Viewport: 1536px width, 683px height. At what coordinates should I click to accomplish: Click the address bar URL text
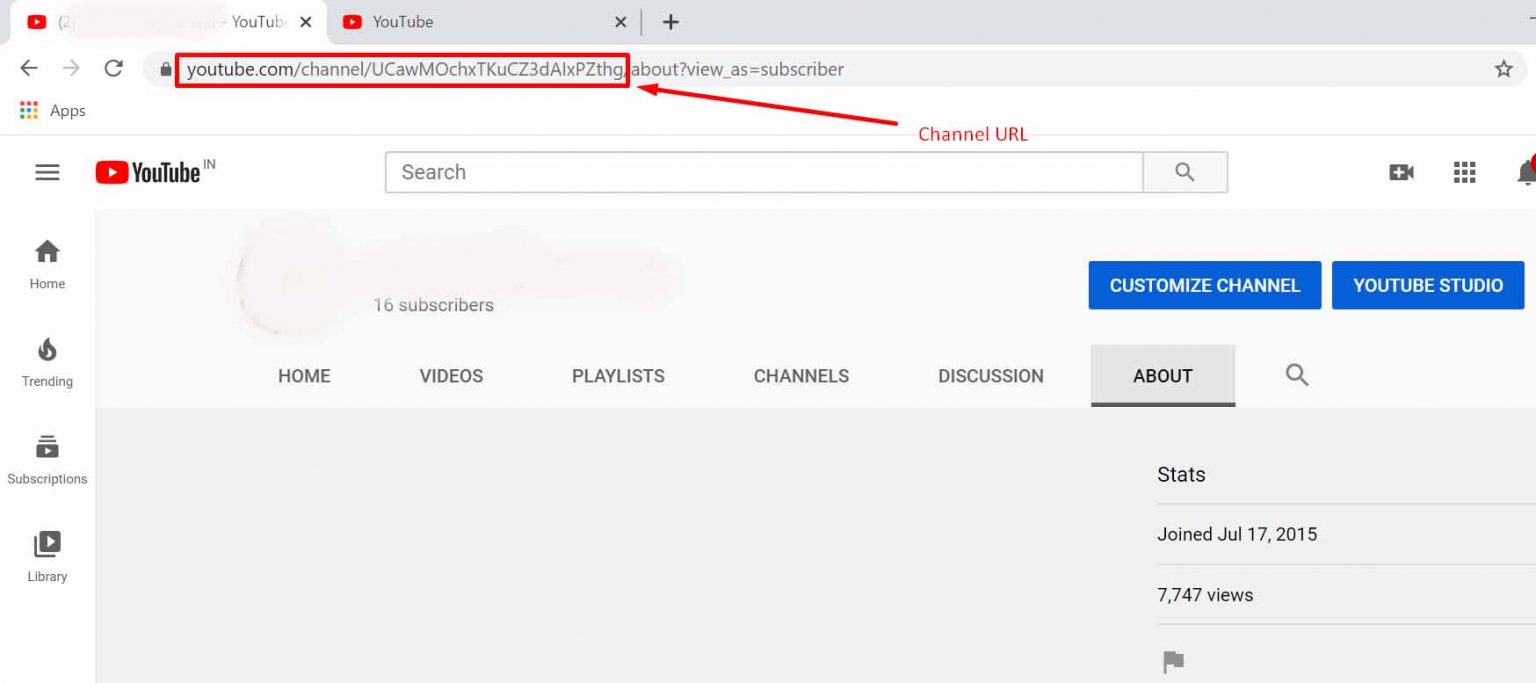(x=515, y=69)
